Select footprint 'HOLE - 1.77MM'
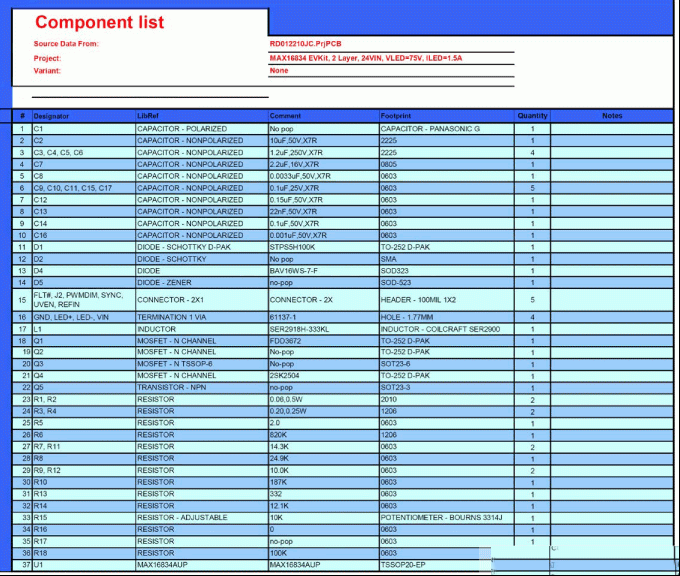This screenshot has width=680, height=576. click(447, 317)
